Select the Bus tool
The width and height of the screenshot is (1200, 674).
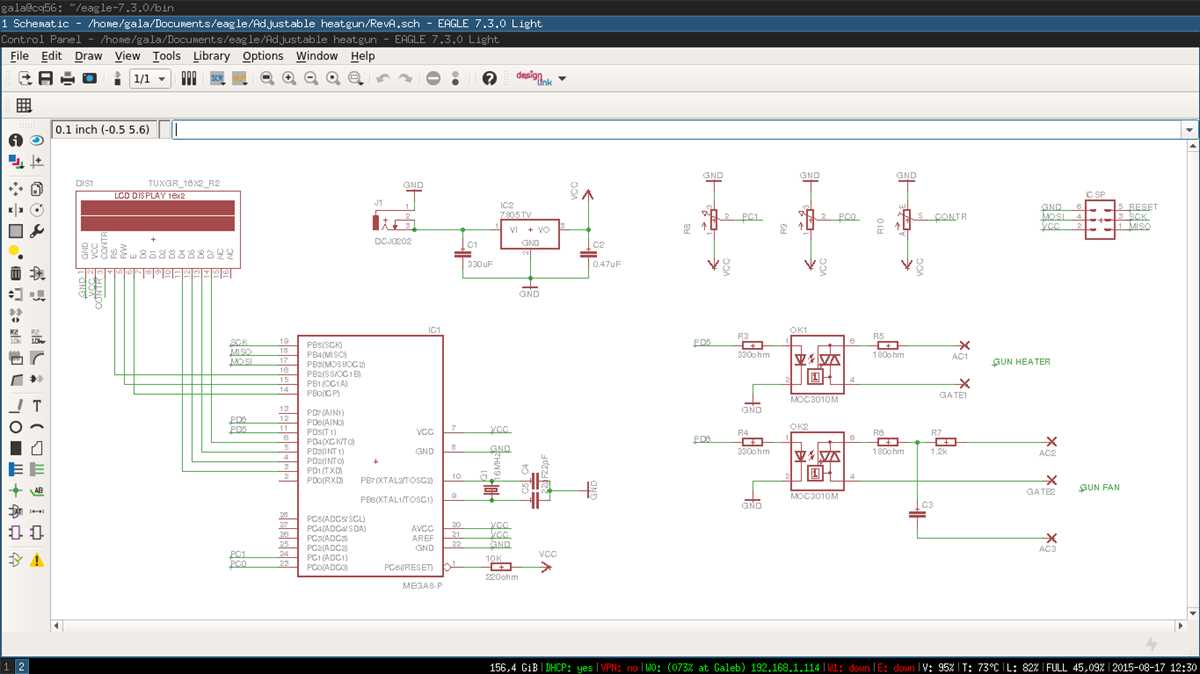point(16,469)
